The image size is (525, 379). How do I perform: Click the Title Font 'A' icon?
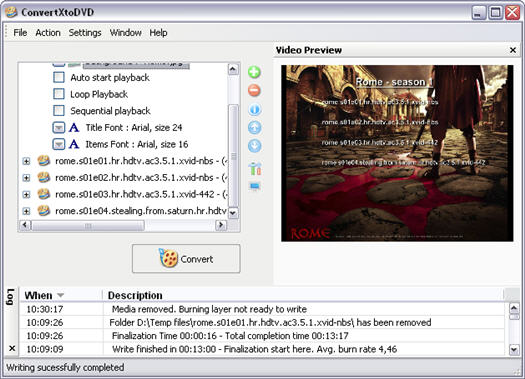point(74,128)
